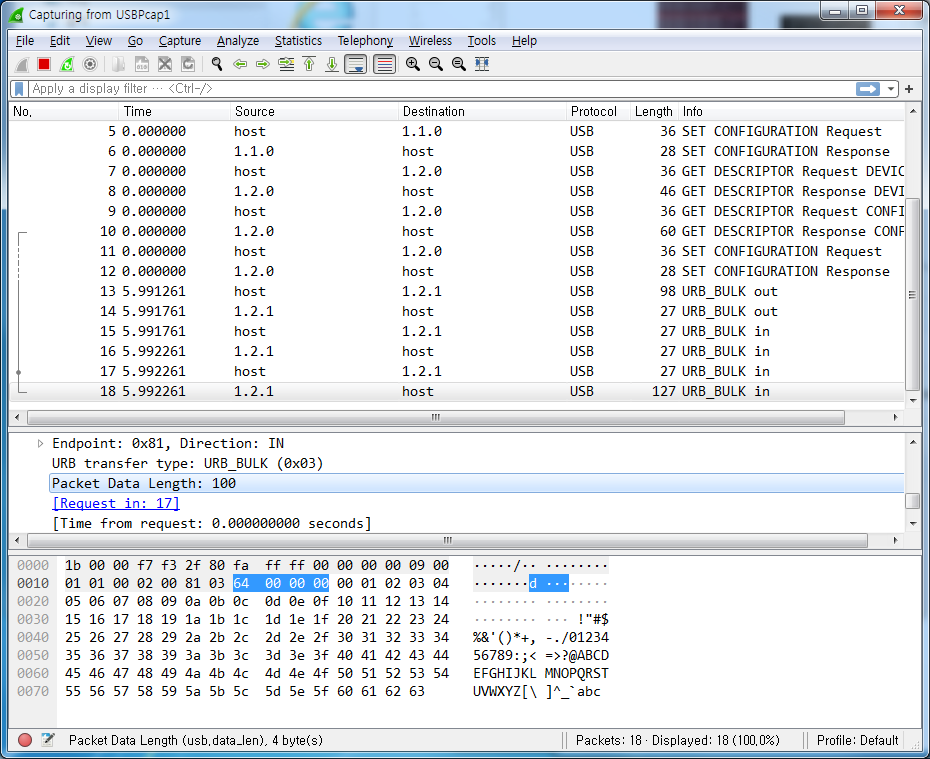The height and width of the screenshot is (759, 930).
Task: Open the Tools menu
Action: pyautogui.click(x=482, y=41)
